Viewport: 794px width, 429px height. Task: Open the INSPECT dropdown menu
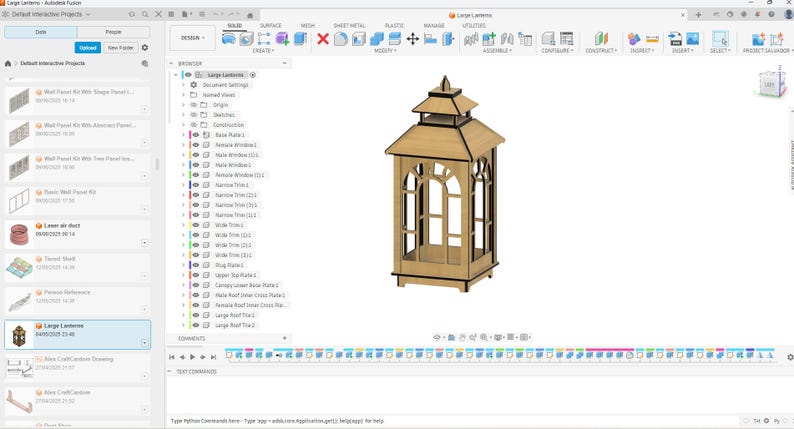tap(642, 51)
